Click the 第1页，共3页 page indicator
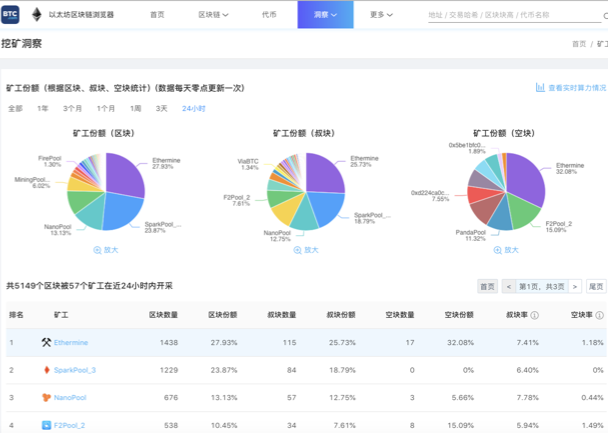This screenshot has height=433, width=608. pyautogui.click(x=542, y=286)
